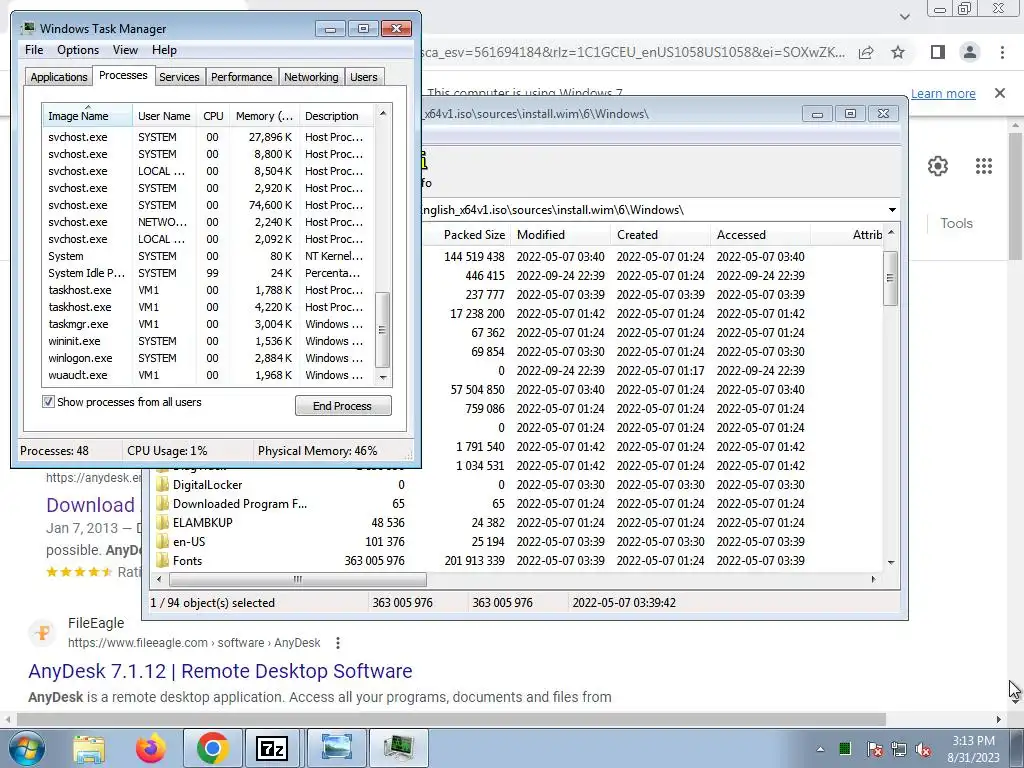Select Fonts folder in 7-Zip
1024x768 pixels.
click(x=187, y=560)
